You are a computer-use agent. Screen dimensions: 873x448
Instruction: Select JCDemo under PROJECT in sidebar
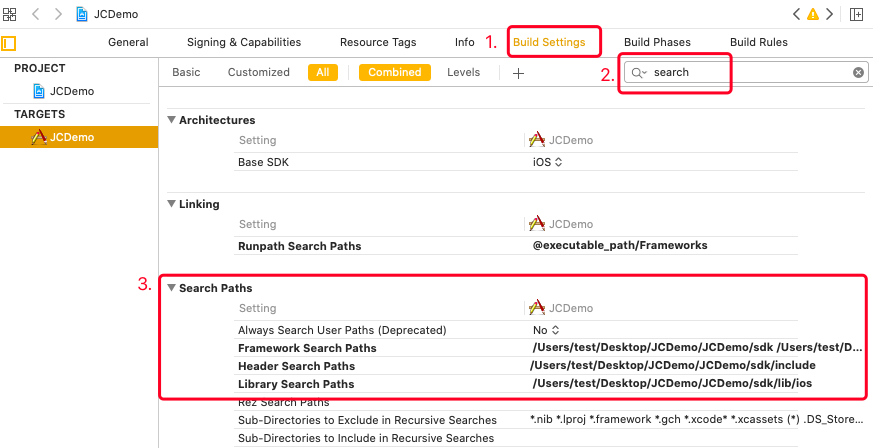coord(72,91)
